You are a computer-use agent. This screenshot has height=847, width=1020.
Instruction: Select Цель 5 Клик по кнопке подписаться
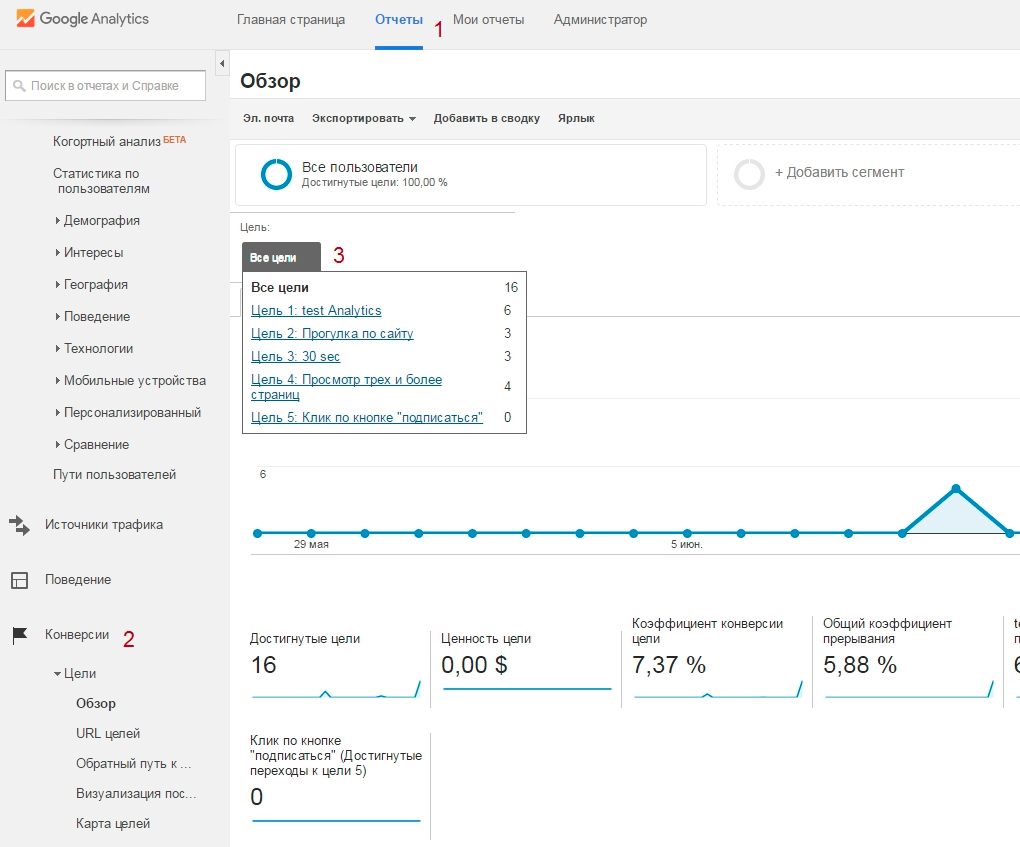(x=366, y=417)
